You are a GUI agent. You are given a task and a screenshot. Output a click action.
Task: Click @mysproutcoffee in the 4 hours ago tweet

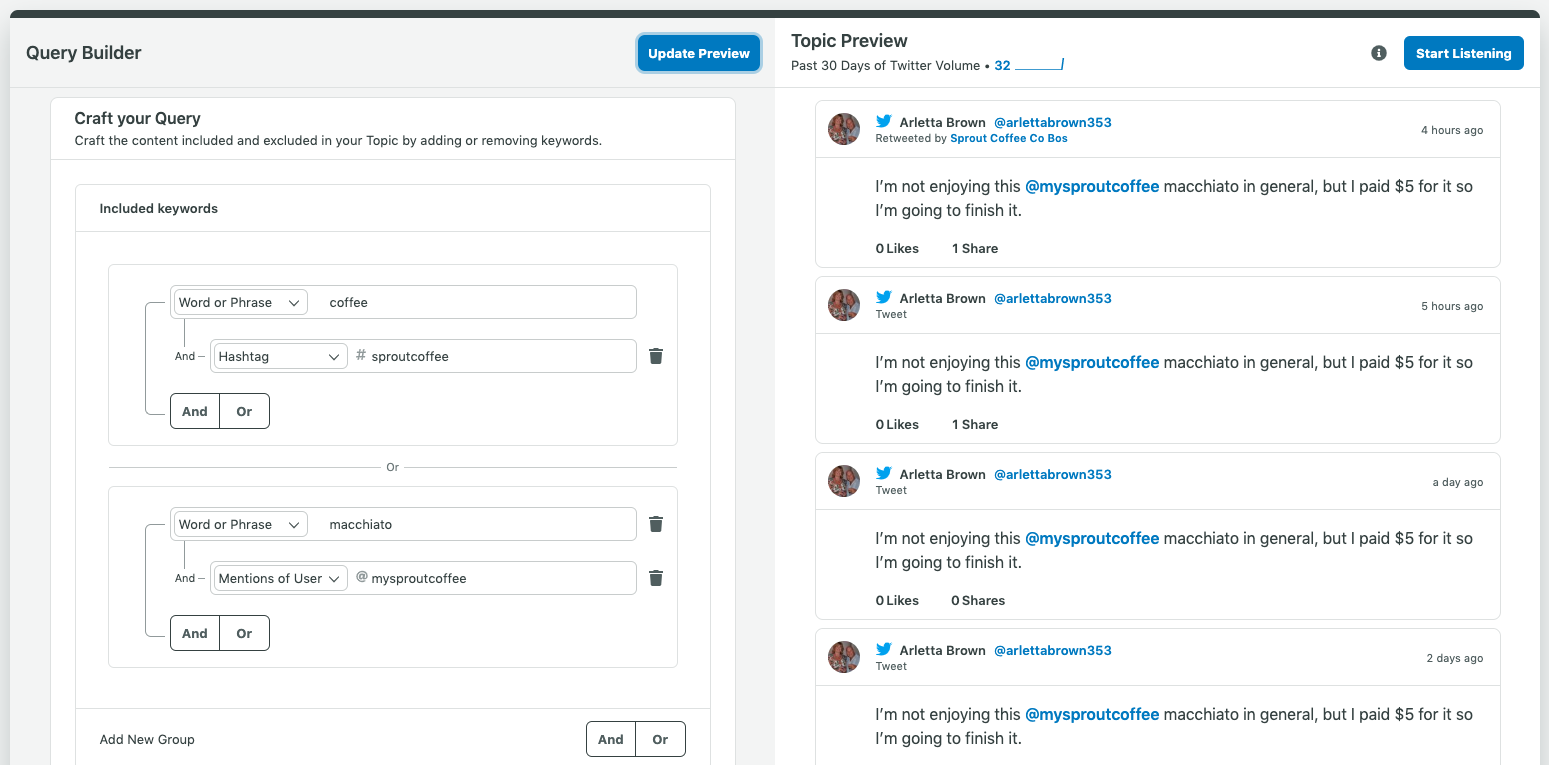[x=1092, y=186]
